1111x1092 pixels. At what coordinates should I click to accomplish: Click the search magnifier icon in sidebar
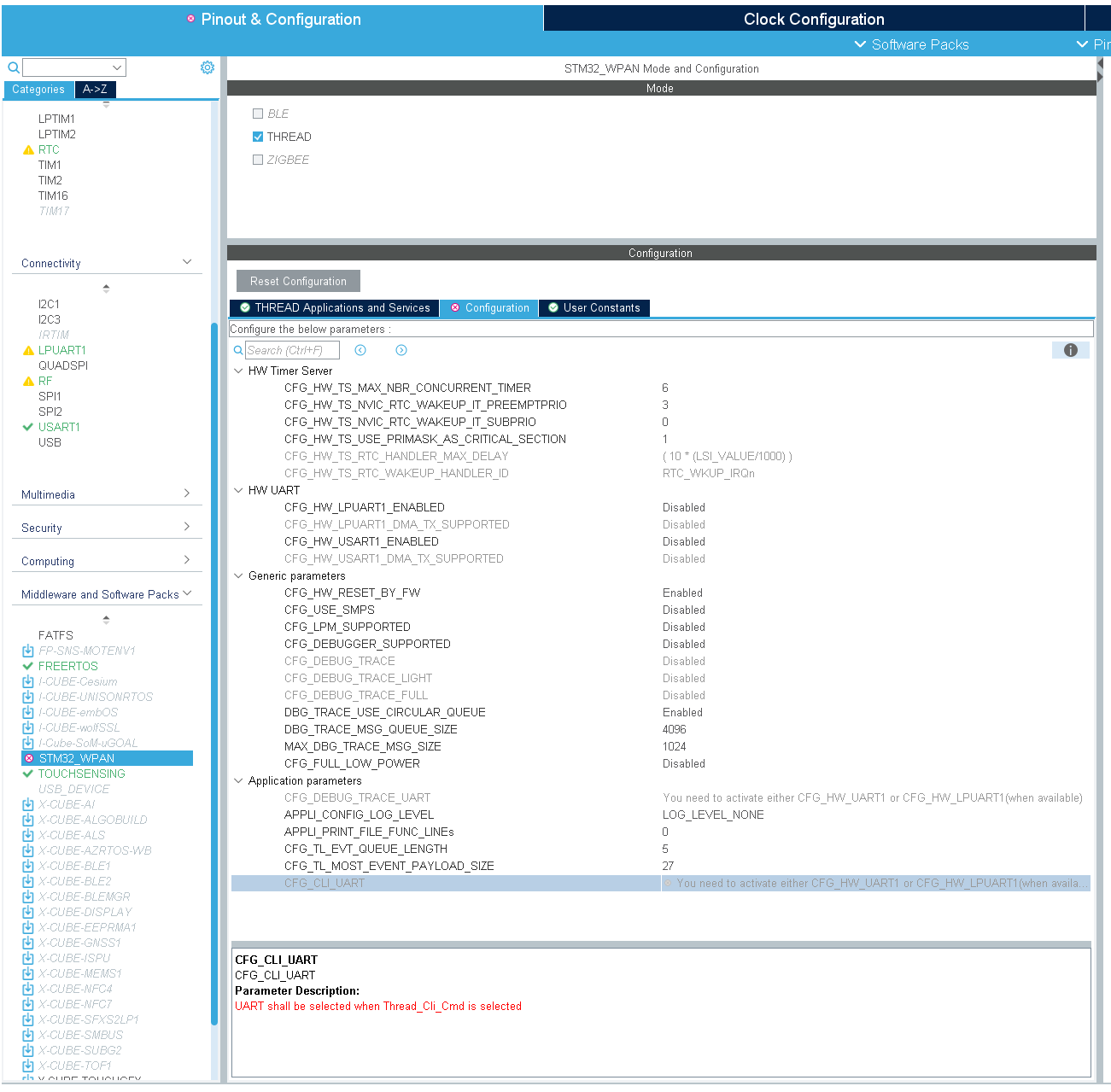(x=14, y=67)
